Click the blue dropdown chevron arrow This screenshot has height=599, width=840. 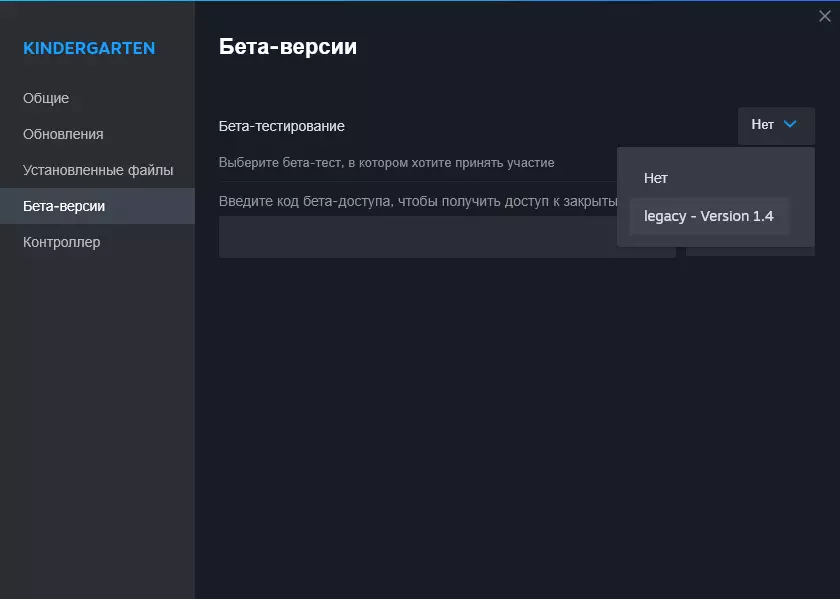(x=790, y=125)
